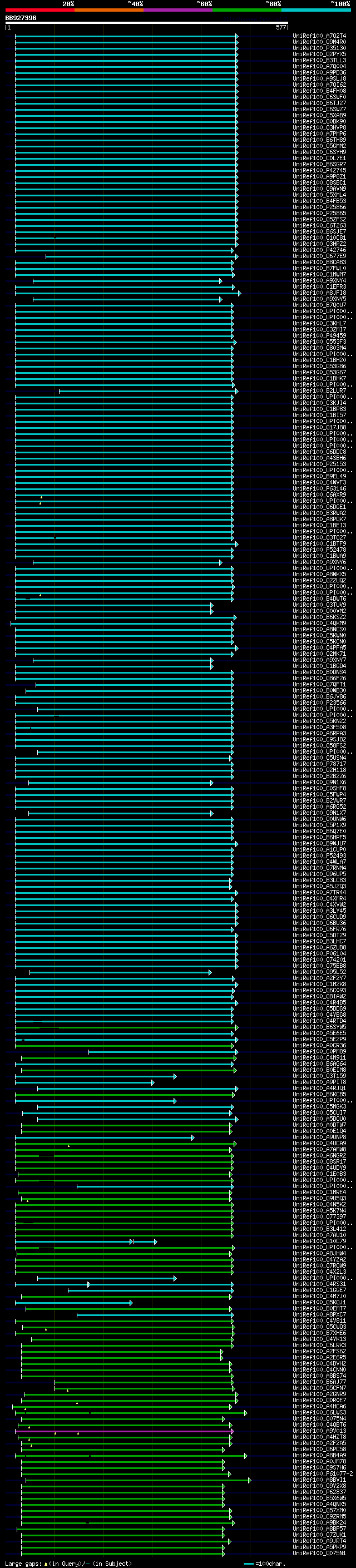Select hit label UniRef100_C6T263
356x1568 pixels.
(319, 225)
